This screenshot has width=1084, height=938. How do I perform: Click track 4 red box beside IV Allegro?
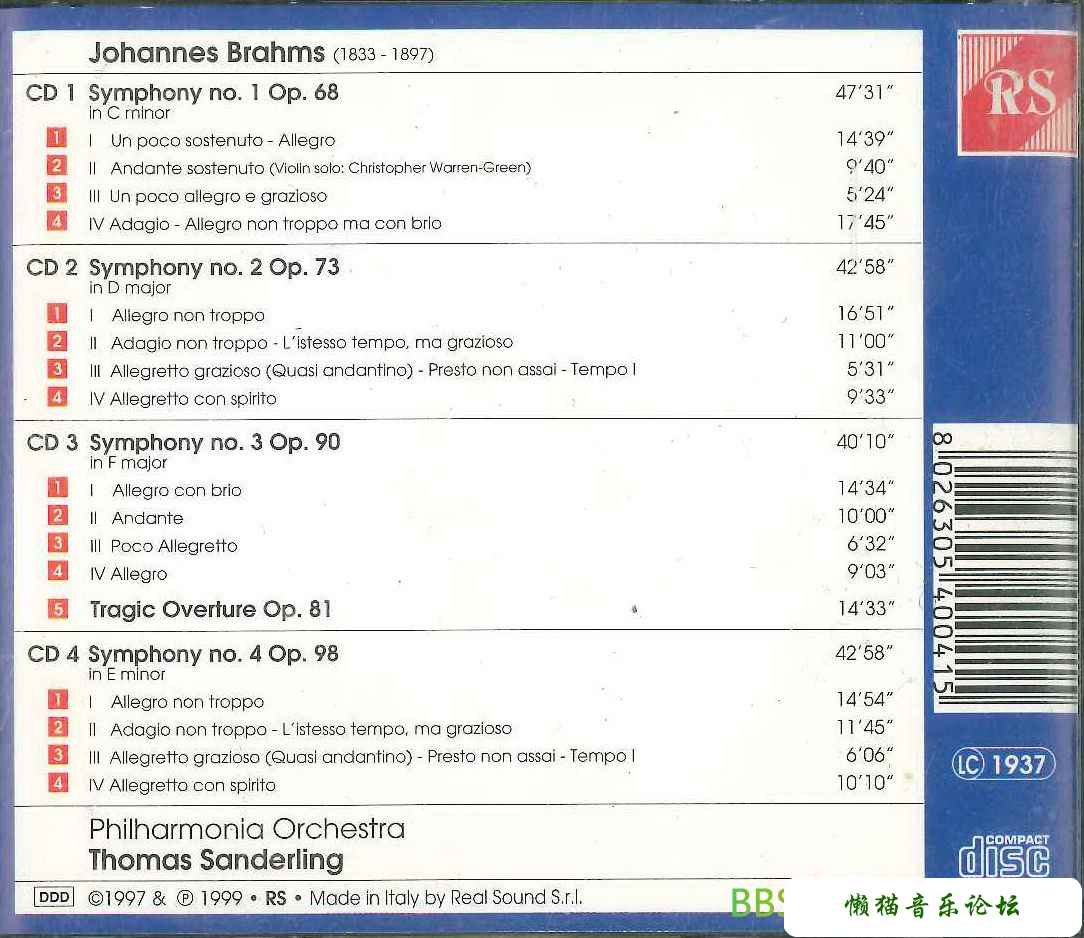tap(57, 571)
